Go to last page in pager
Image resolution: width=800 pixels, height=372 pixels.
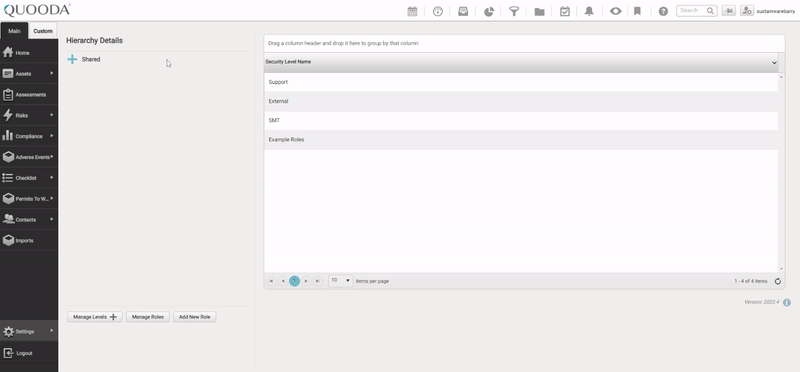pyautogui.click(x=318, y=281)
